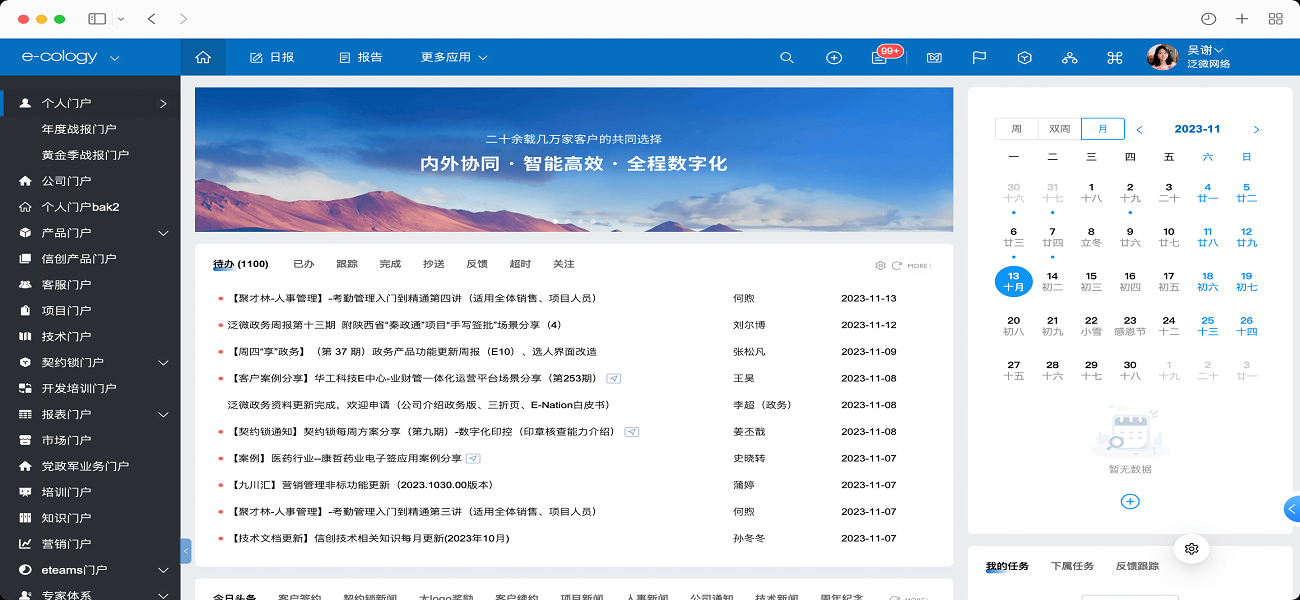Screen dimensions: 1300x600
Task: Show tab overview grid
Action: pyautogui.click(x=1275, y=19)
